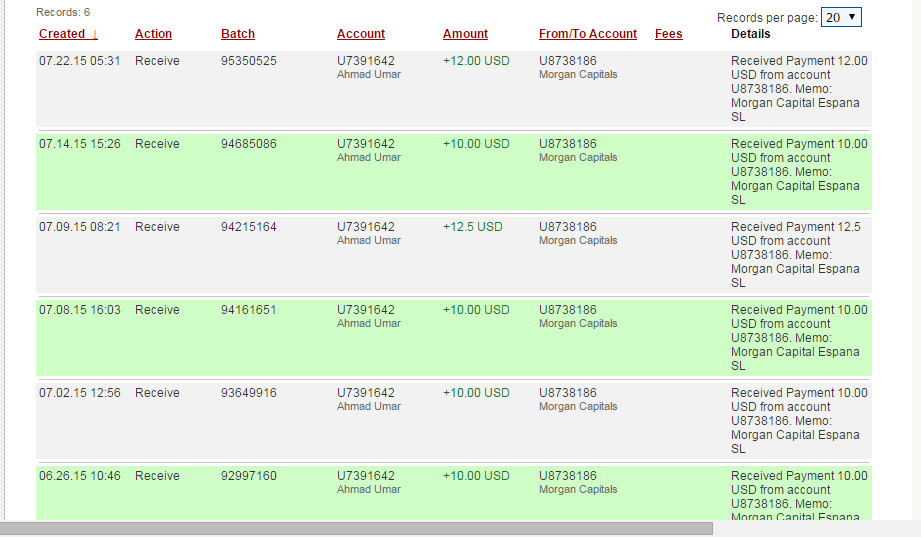Select batch number 94161651

point(248,310)
